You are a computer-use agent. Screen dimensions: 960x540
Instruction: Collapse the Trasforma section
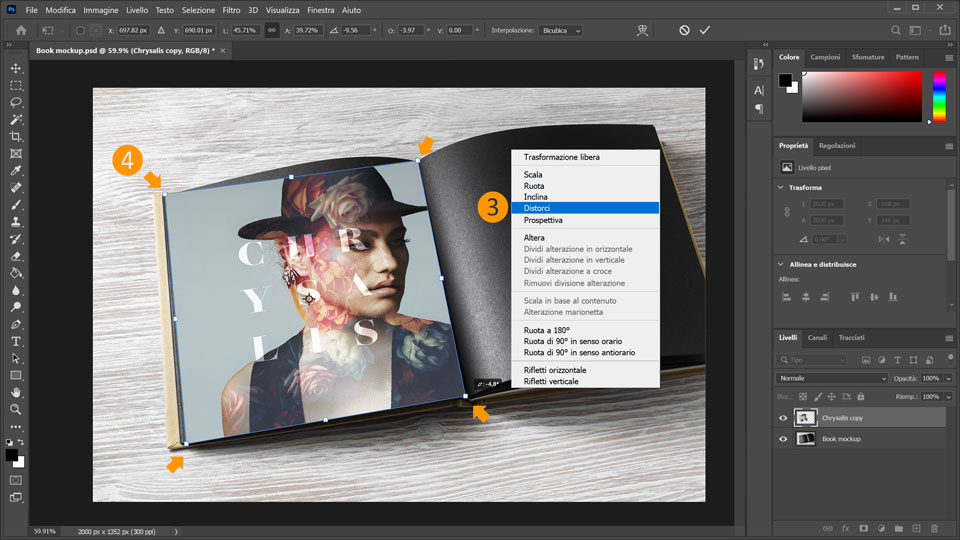point(781,187)
